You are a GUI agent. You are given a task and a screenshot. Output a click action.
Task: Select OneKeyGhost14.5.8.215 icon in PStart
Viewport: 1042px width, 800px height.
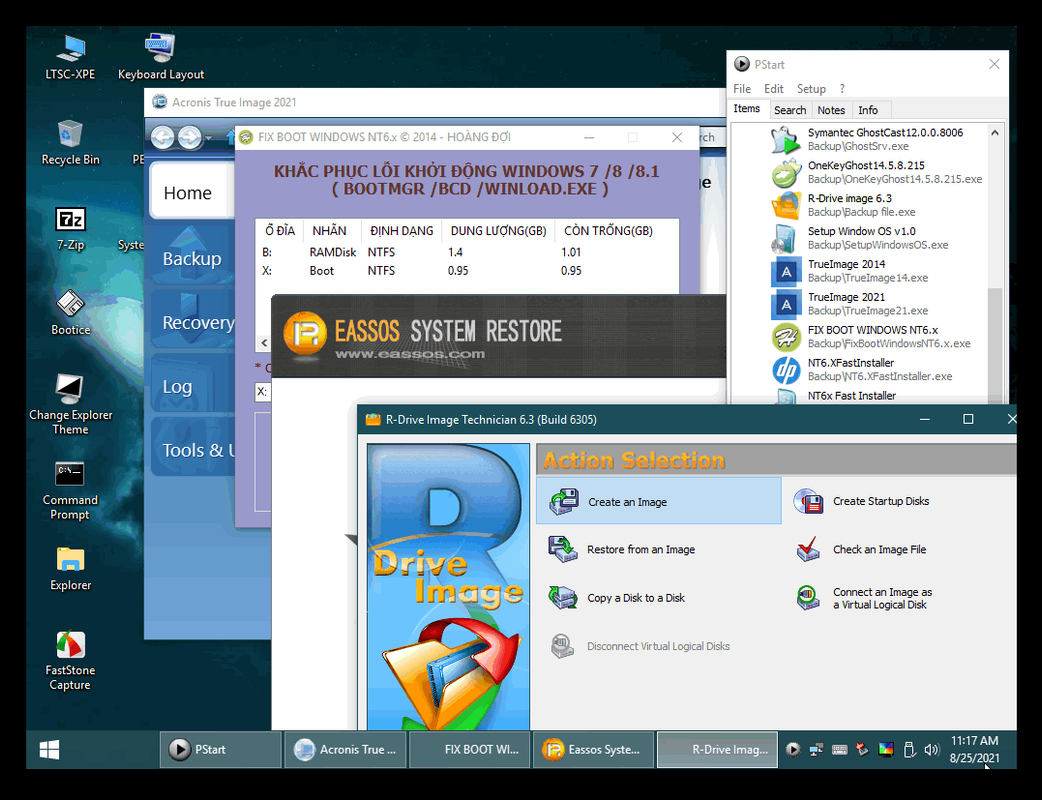[786, 173]
